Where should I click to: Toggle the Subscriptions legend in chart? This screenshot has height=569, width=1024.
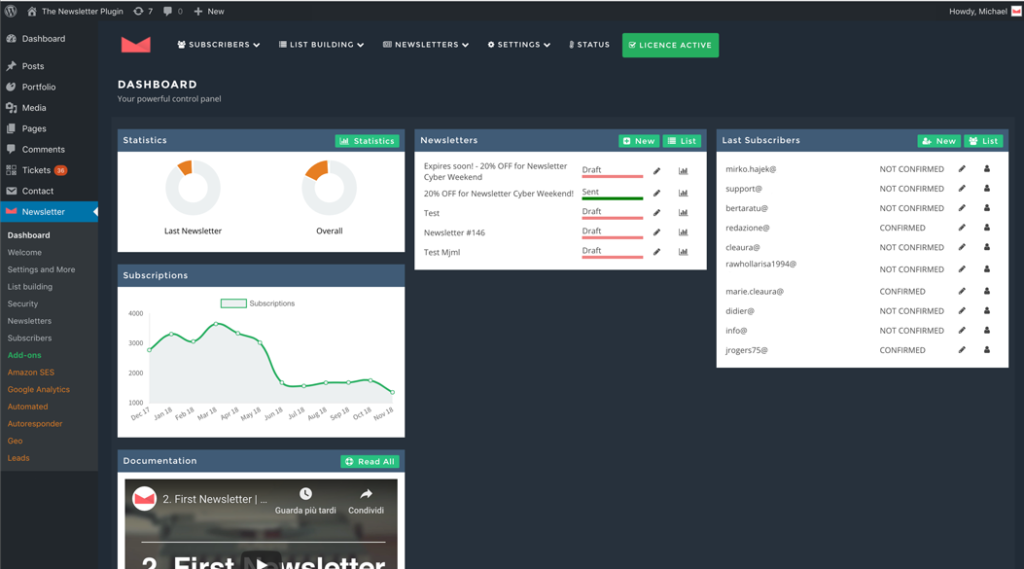[x=257, y=303]
